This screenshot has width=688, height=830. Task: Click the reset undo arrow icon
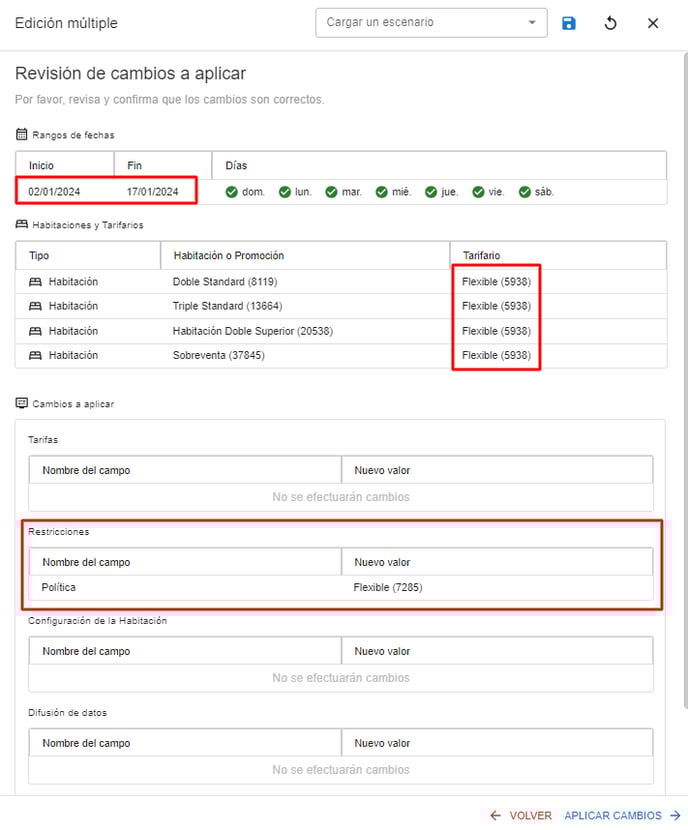pos(611,23)
